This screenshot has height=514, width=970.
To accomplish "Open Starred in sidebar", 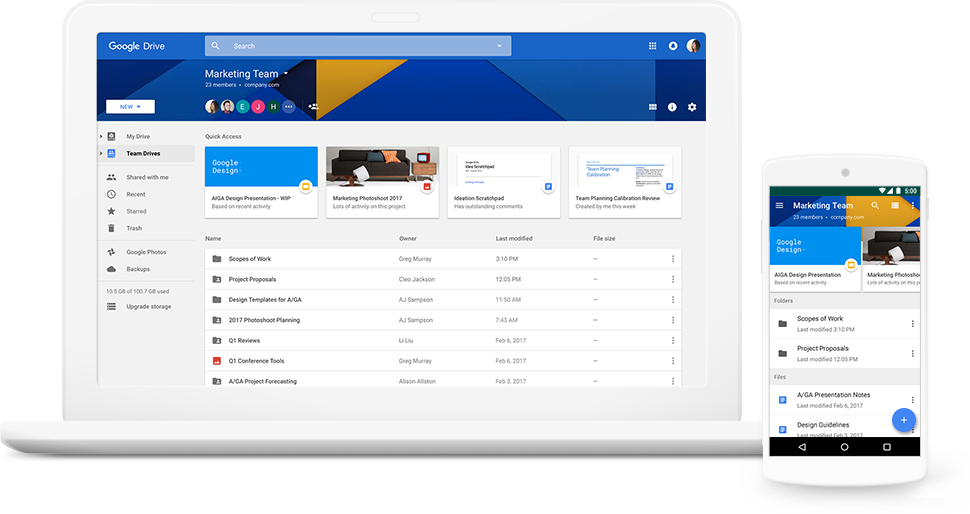I will (x=136, y=211).
